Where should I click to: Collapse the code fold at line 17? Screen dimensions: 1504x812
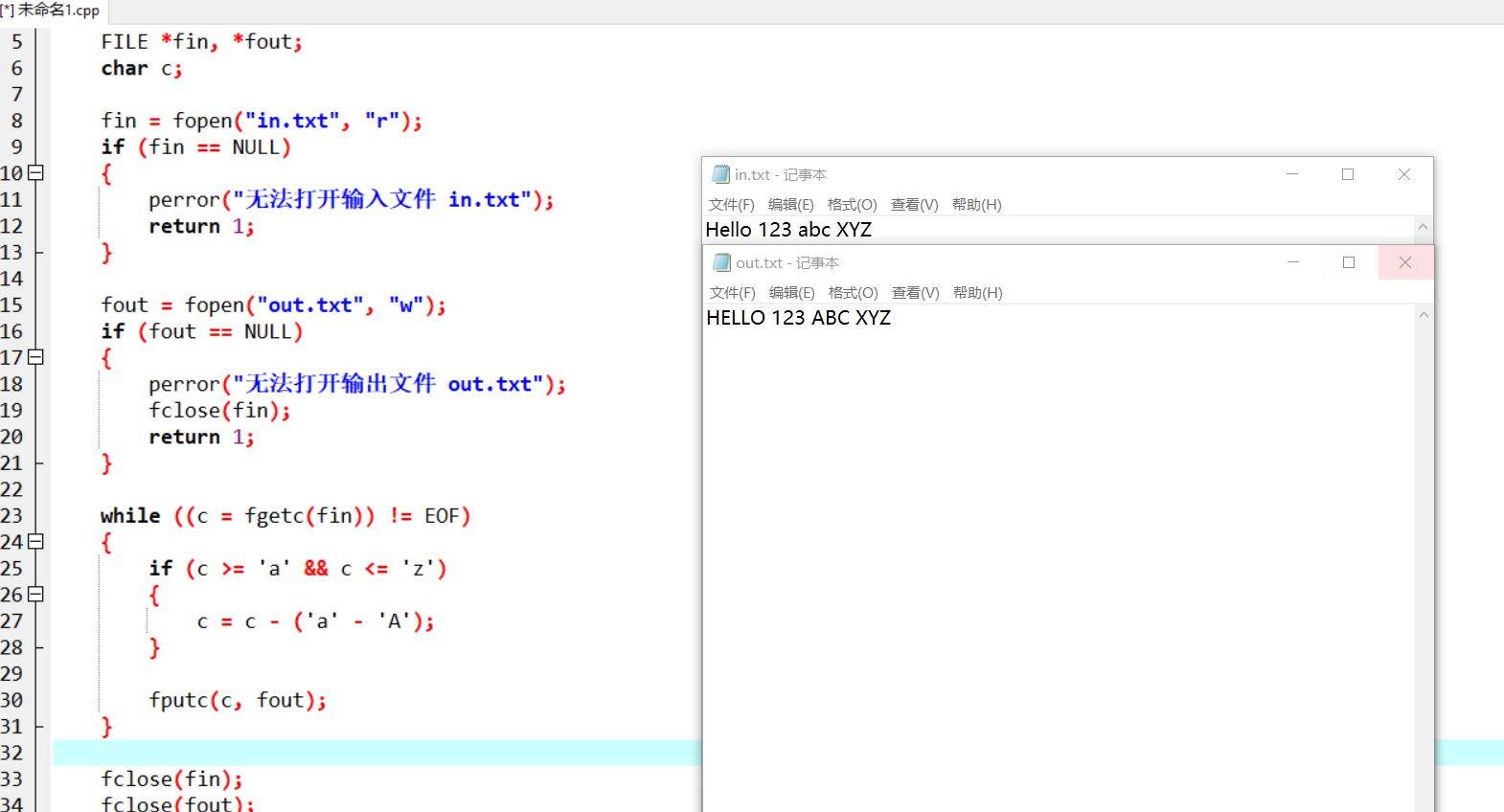(x=36, y=357)
